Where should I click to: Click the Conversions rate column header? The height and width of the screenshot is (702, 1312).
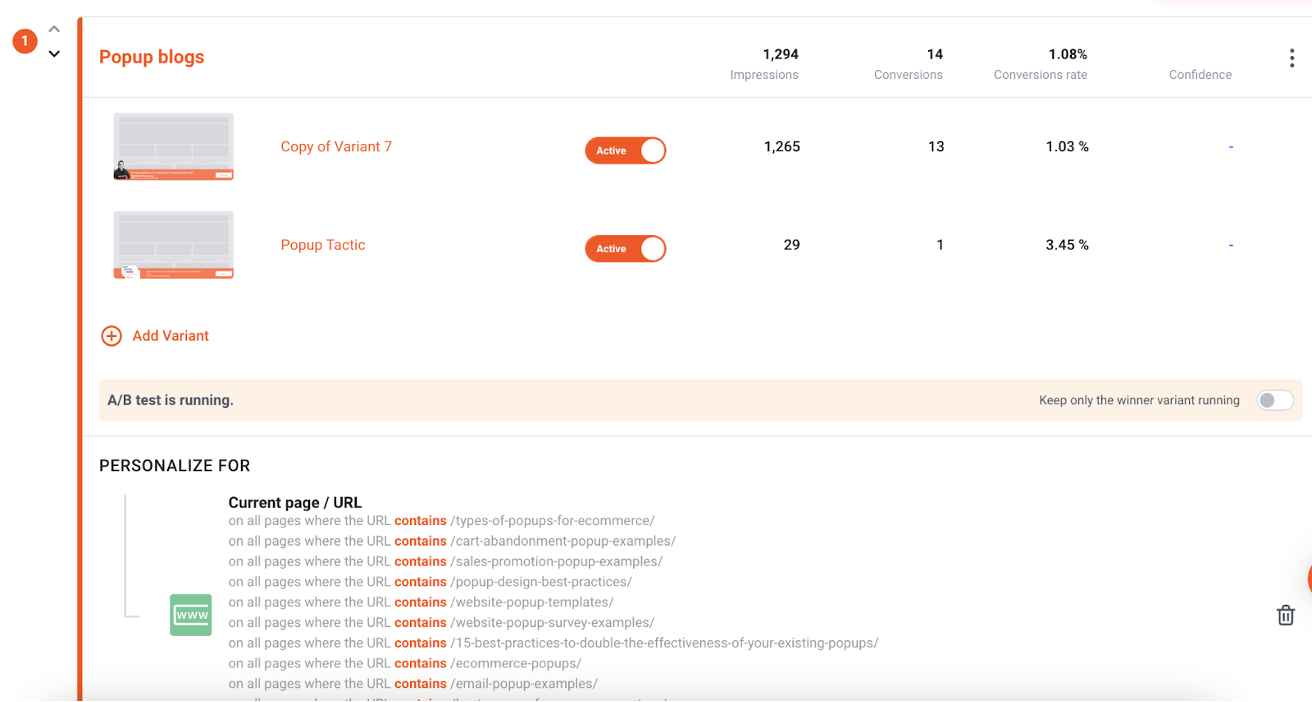click(1040, 75)
